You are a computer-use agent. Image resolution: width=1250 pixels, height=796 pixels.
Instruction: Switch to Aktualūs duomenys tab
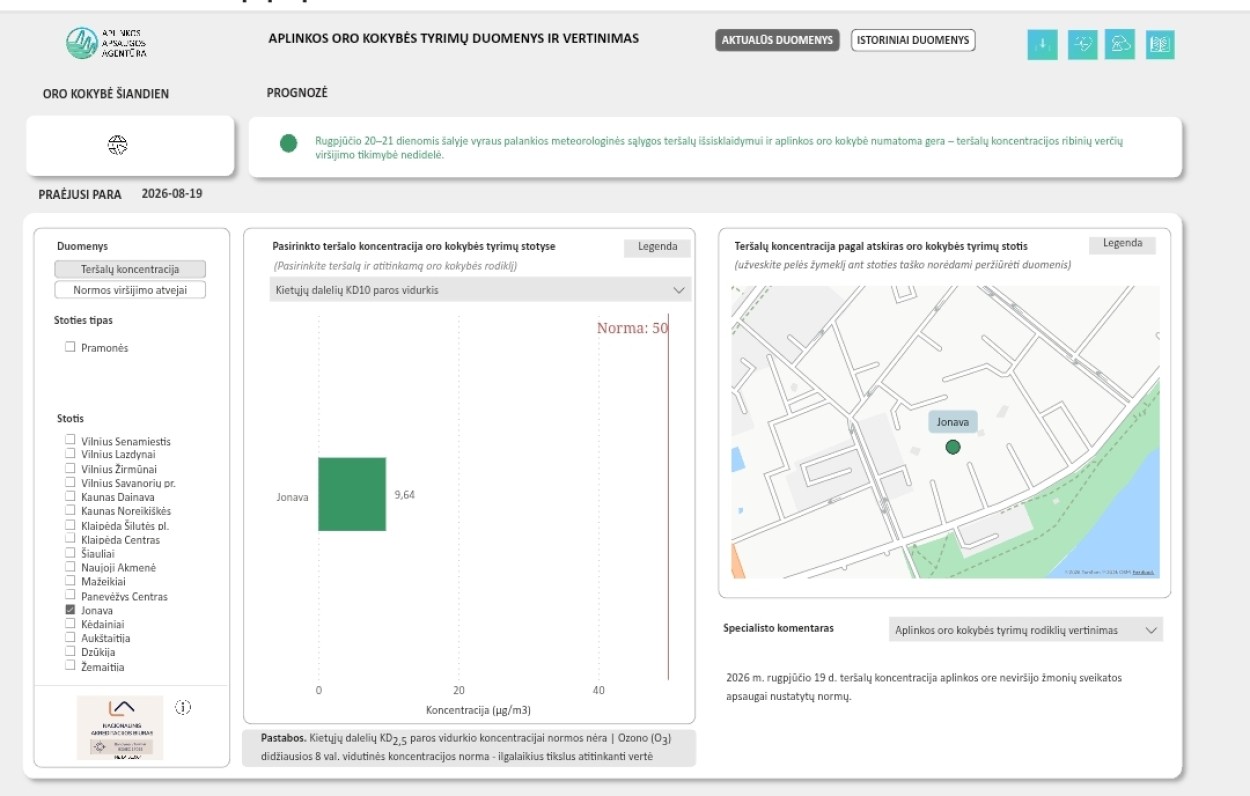coord(777,40)
